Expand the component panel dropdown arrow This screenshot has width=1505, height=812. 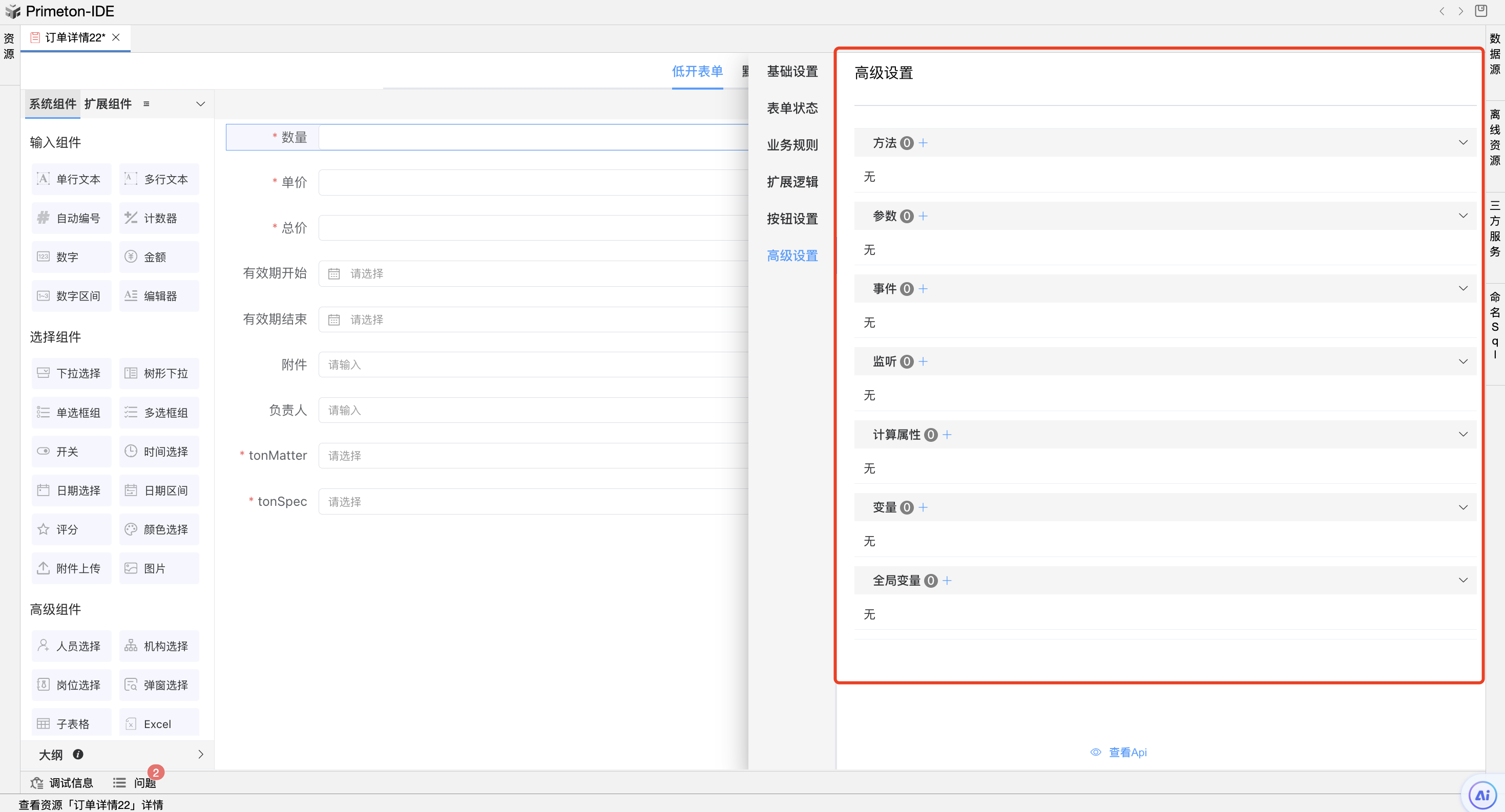pos(200,104)
